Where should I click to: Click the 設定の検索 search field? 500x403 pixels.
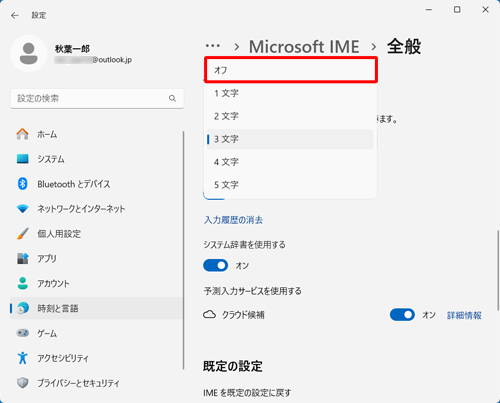click(97, 98)
